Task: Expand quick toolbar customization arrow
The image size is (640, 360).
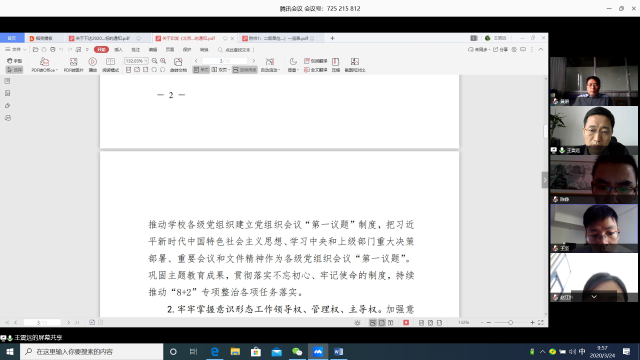Action: pyautogui.click(x=87, y=50)
